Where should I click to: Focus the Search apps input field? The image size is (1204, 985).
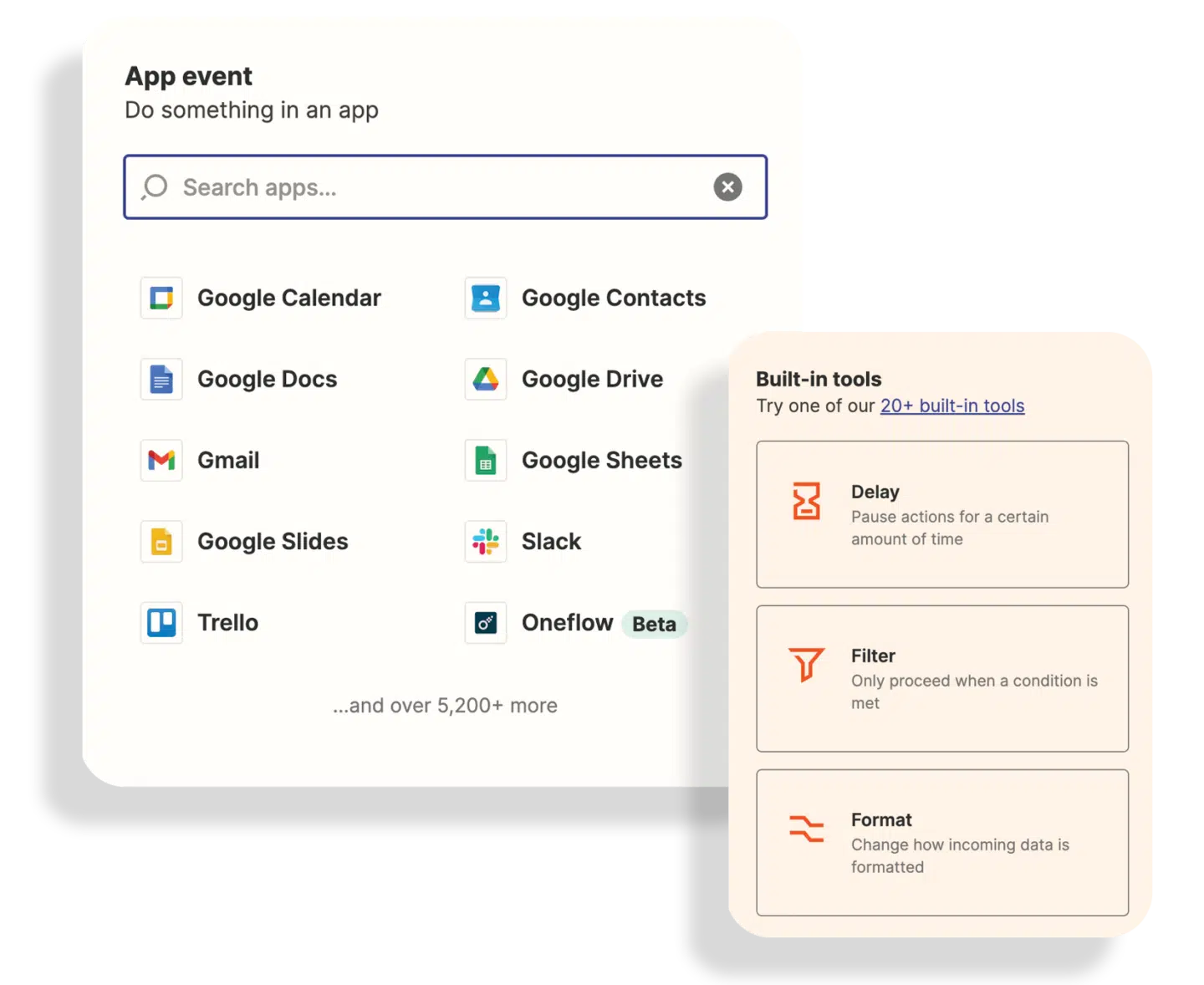(446, 187)
